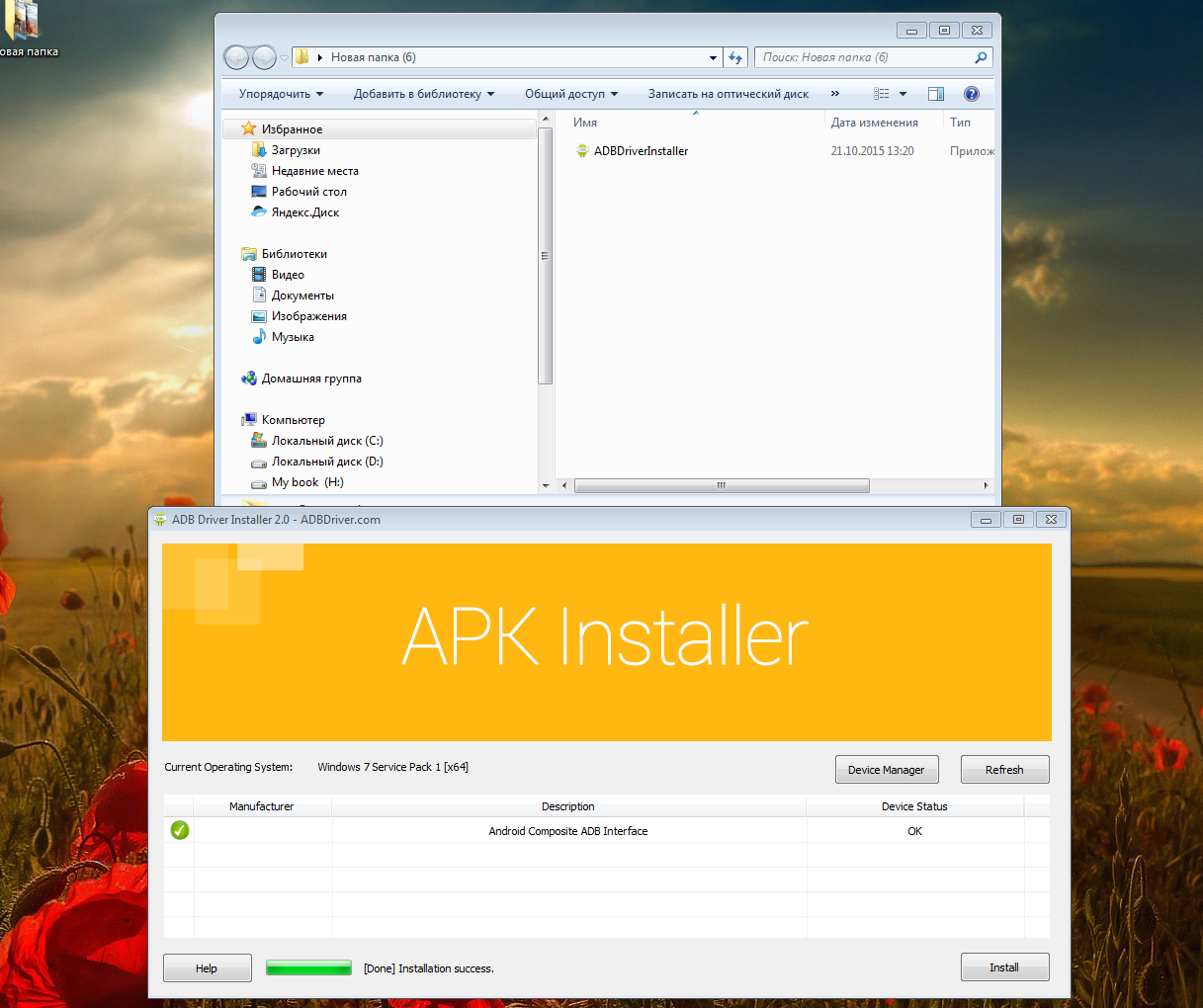Expand the address bar history dropdown
Image resolution: width=1203 pixels, height=1008 pixels.
tap(713, 57)
